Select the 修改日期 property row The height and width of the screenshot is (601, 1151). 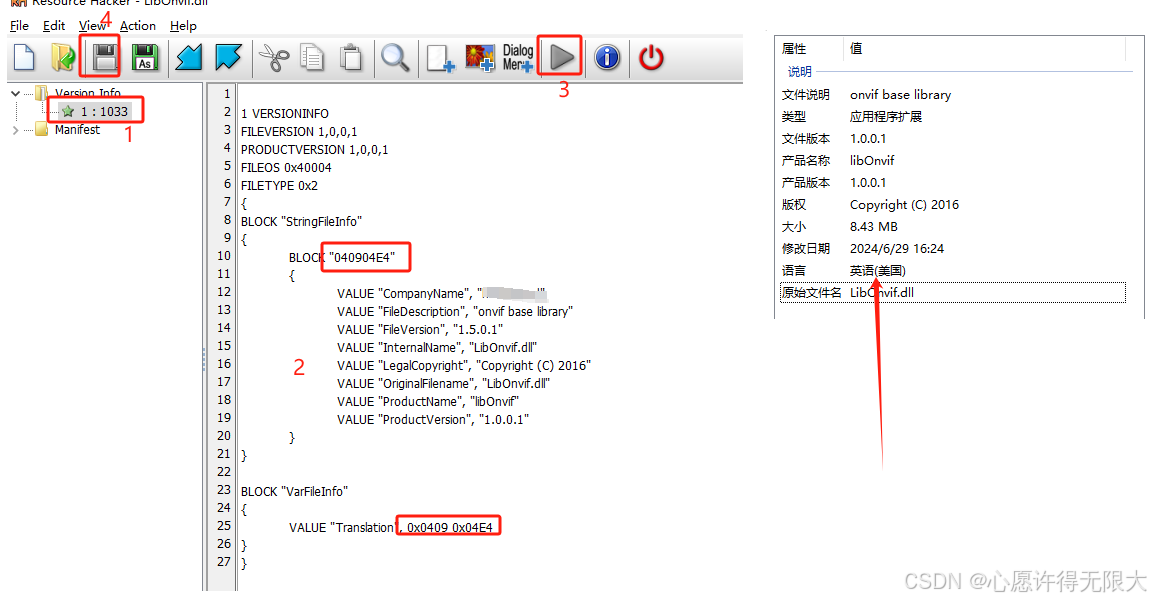(x=953, y=249)
